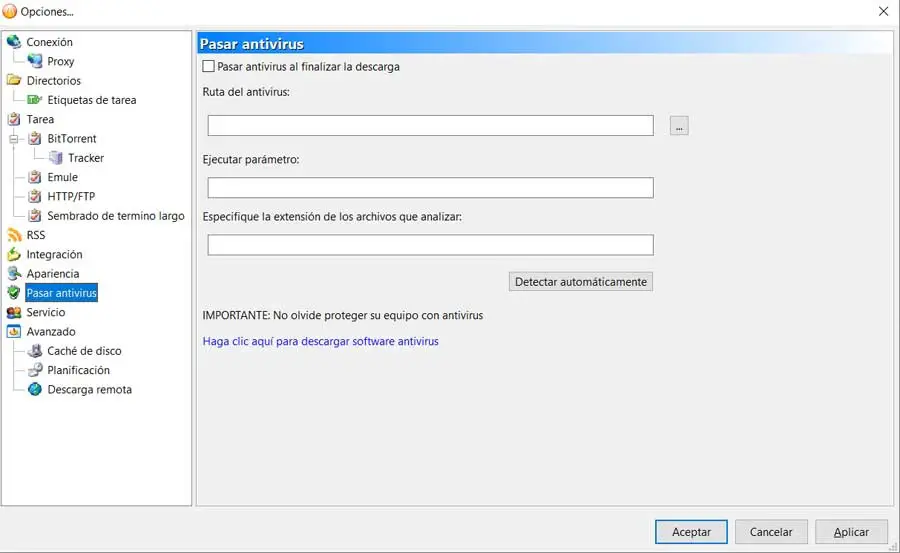Open Apariencia settings icon

pos(14,274)
